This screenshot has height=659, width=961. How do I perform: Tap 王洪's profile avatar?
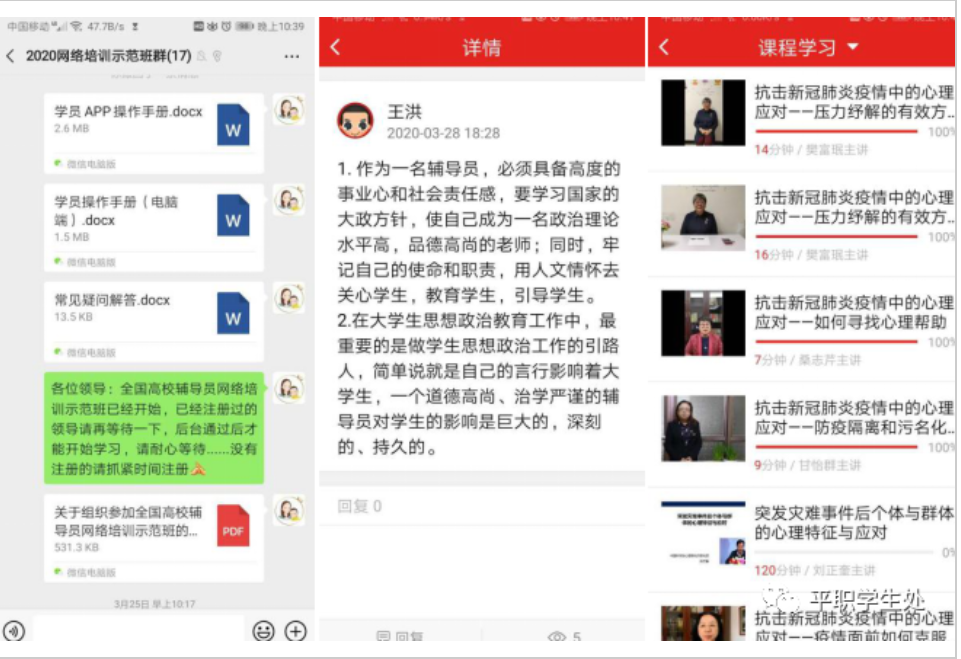pyautogui.click(x=355, y=121)
